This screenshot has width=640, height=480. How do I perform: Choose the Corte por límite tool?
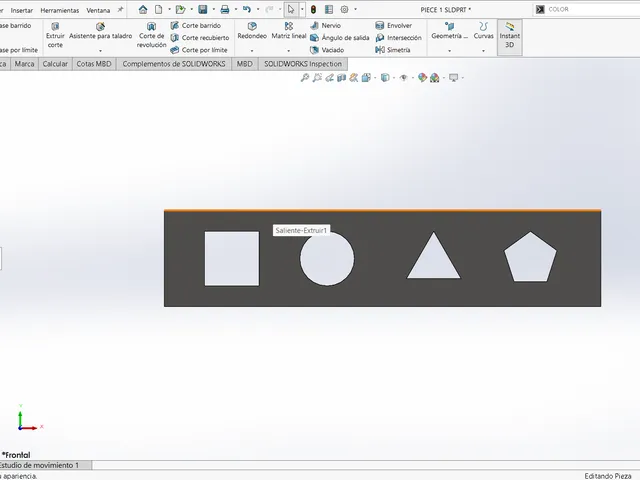[x=199, y=50]
